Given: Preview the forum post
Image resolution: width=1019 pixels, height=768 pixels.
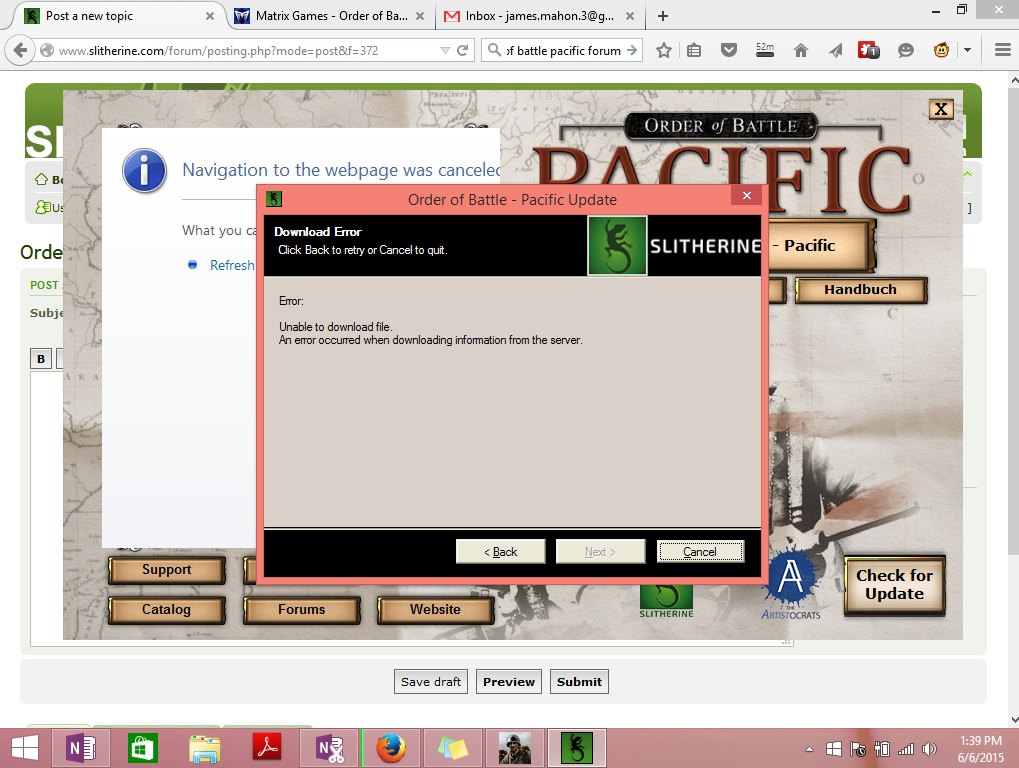Looking at the screenshot, I should coord(509,682).
